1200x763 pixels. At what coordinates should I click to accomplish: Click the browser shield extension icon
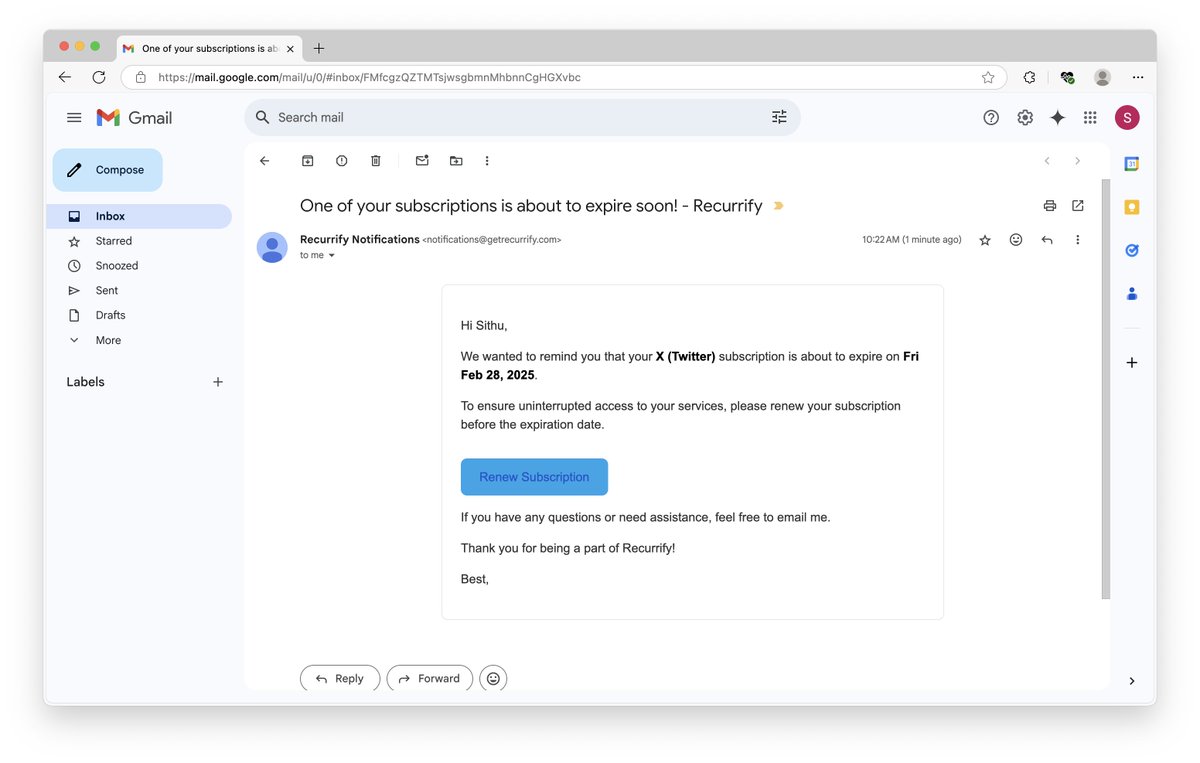(x=1067, y=77)
